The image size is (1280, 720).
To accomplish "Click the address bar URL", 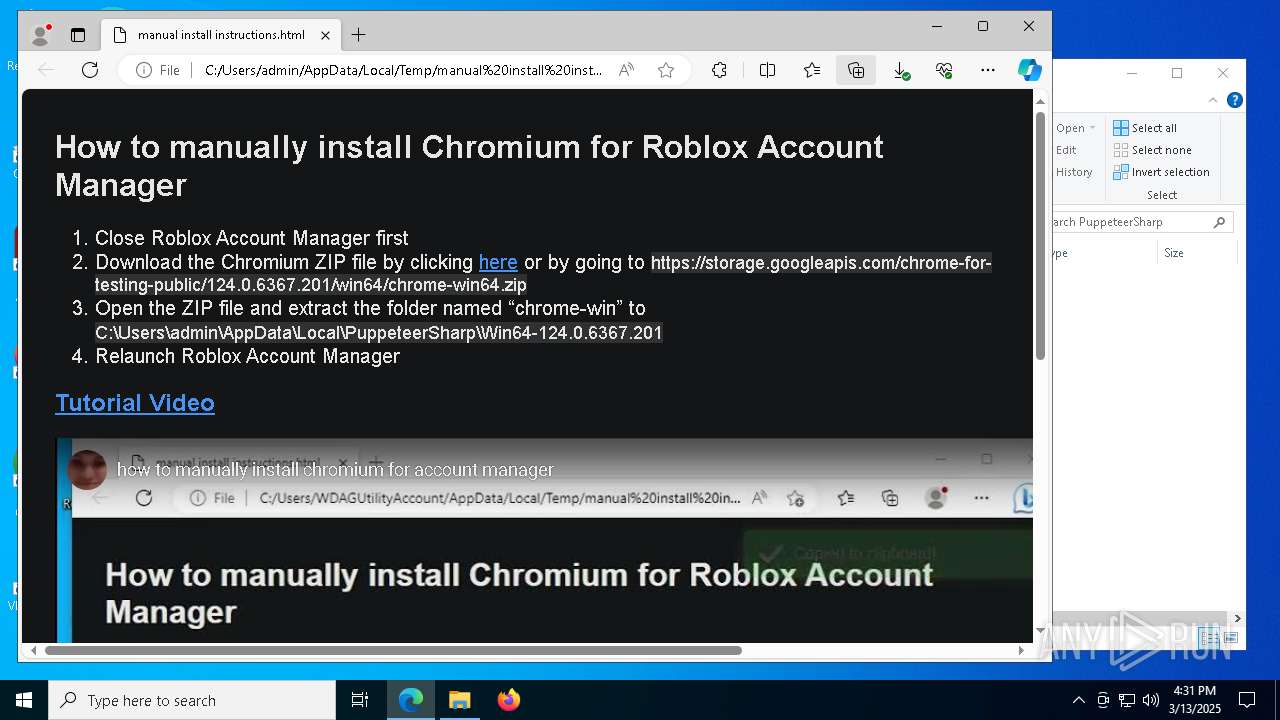I will coord(403,70).
